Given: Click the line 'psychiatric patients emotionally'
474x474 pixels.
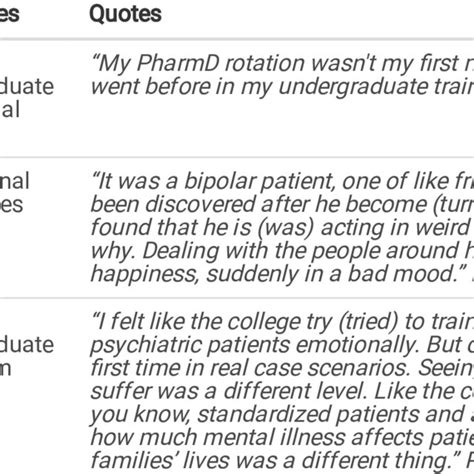Looking at the screenshot, I should point(282,345).
